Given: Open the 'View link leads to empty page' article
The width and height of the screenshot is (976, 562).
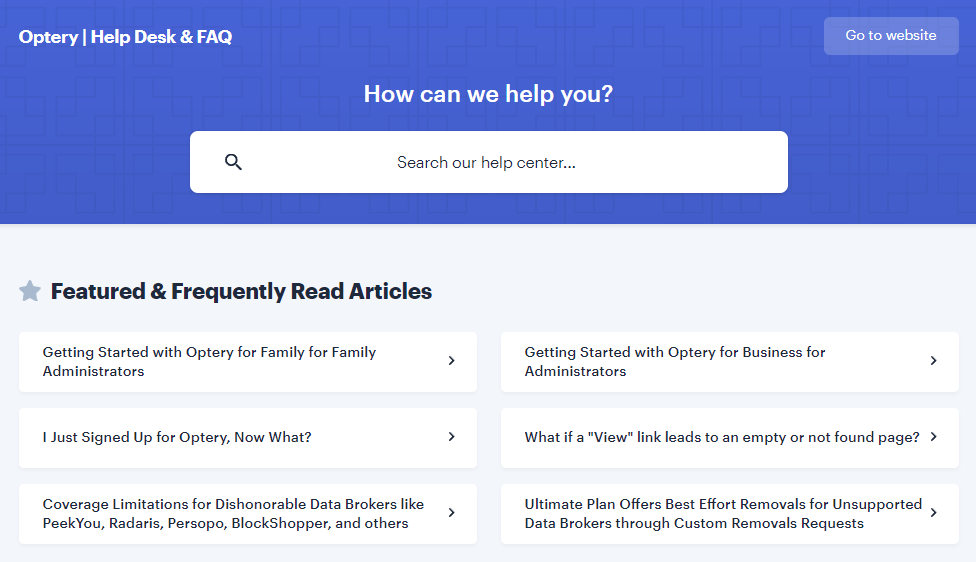Looking at the screenshot, I should coord(730,438).
